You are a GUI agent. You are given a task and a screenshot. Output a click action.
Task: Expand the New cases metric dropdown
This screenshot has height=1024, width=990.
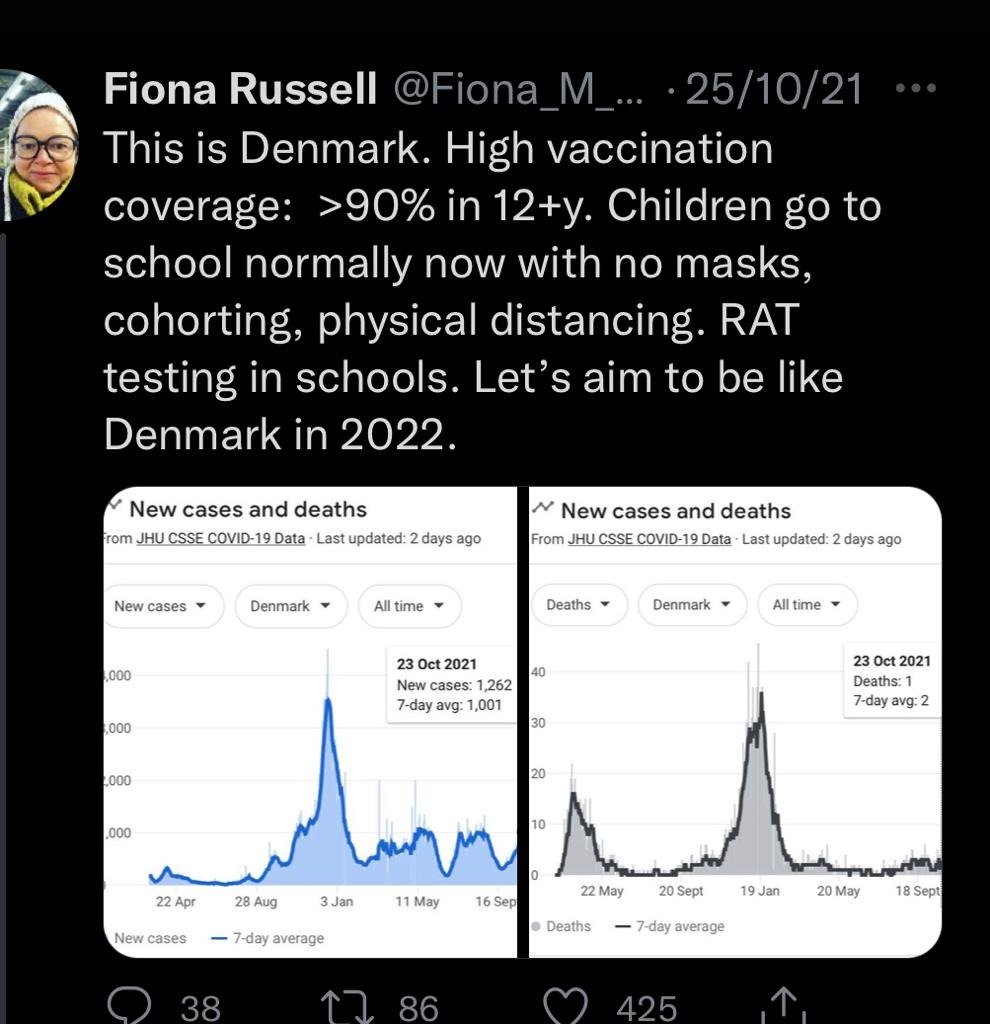tap(162, 606)
